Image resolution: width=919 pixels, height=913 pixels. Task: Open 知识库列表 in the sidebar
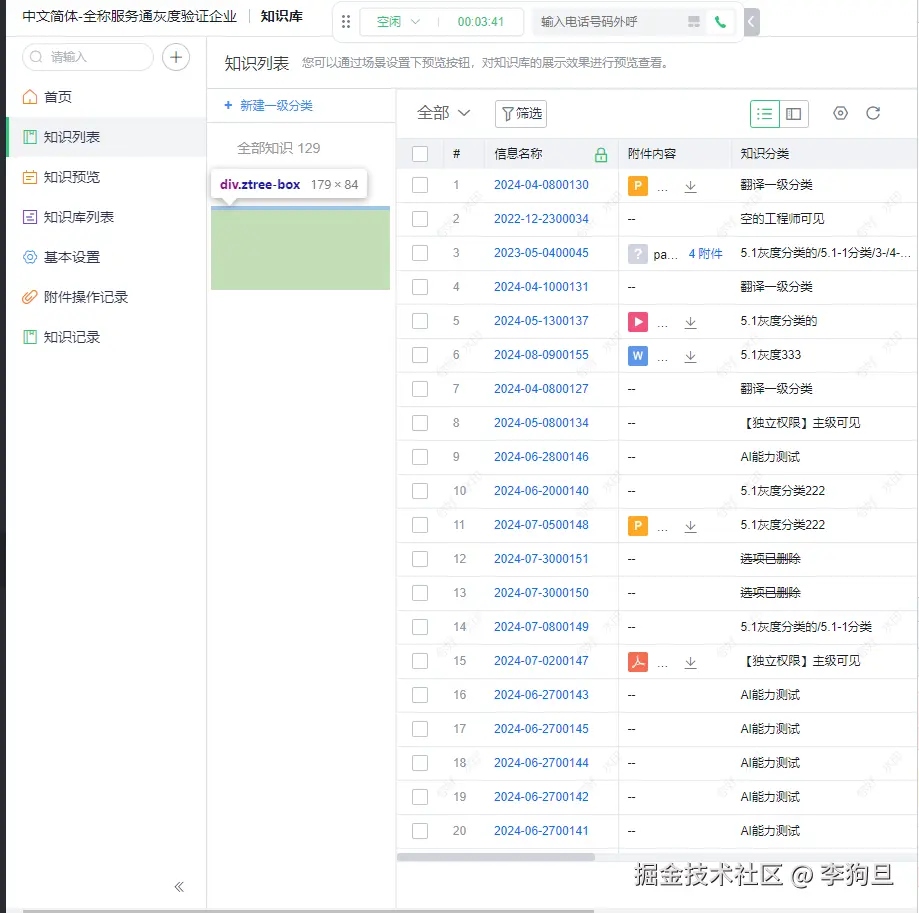click(106, 217)
